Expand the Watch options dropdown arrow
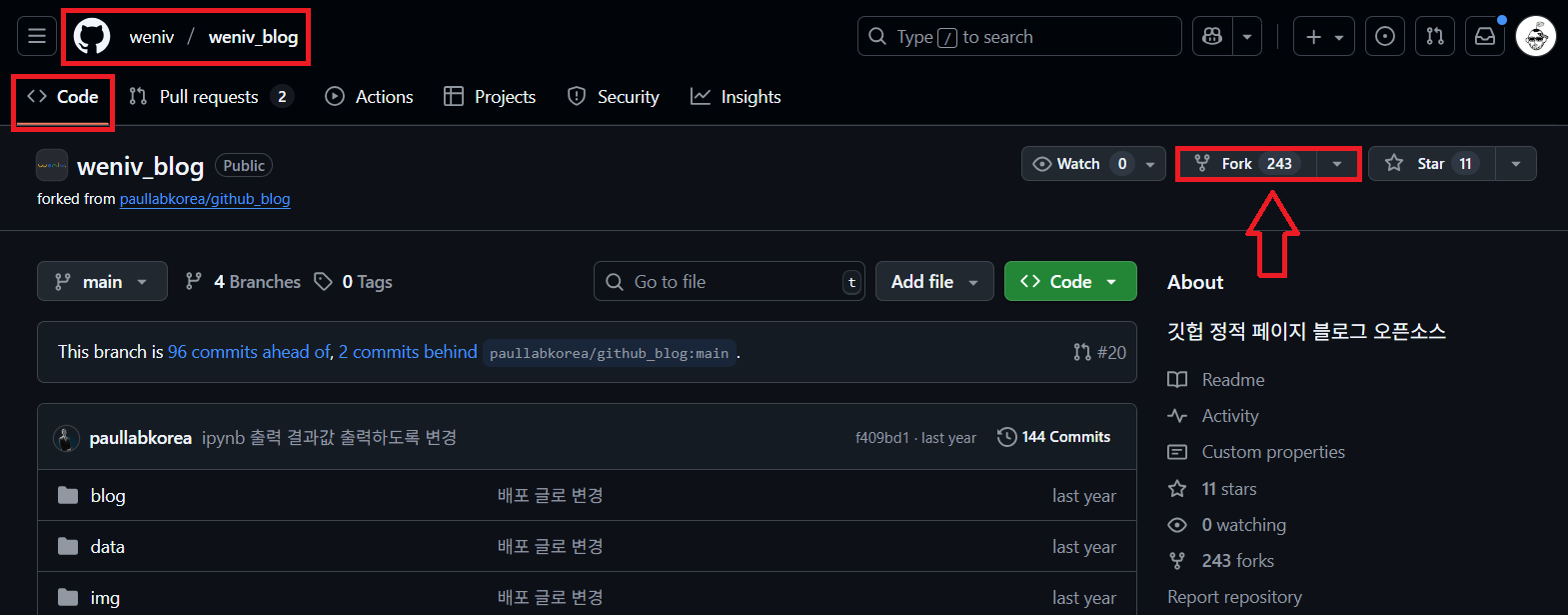The width and height of the screenshot is (1568, 615). (x=1151, y=164)
